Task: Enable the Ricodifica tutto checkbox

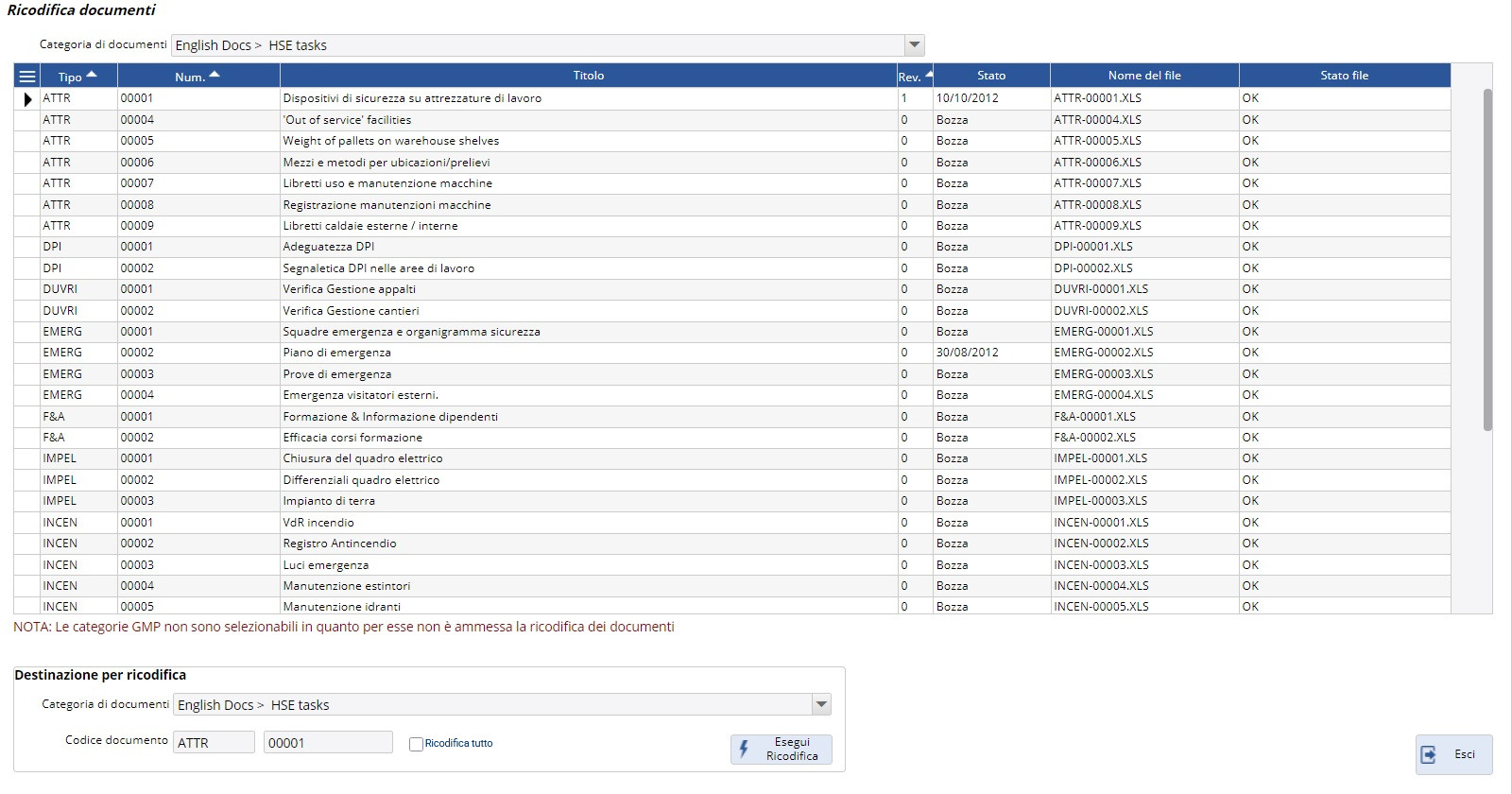Action: coord(416,744)
